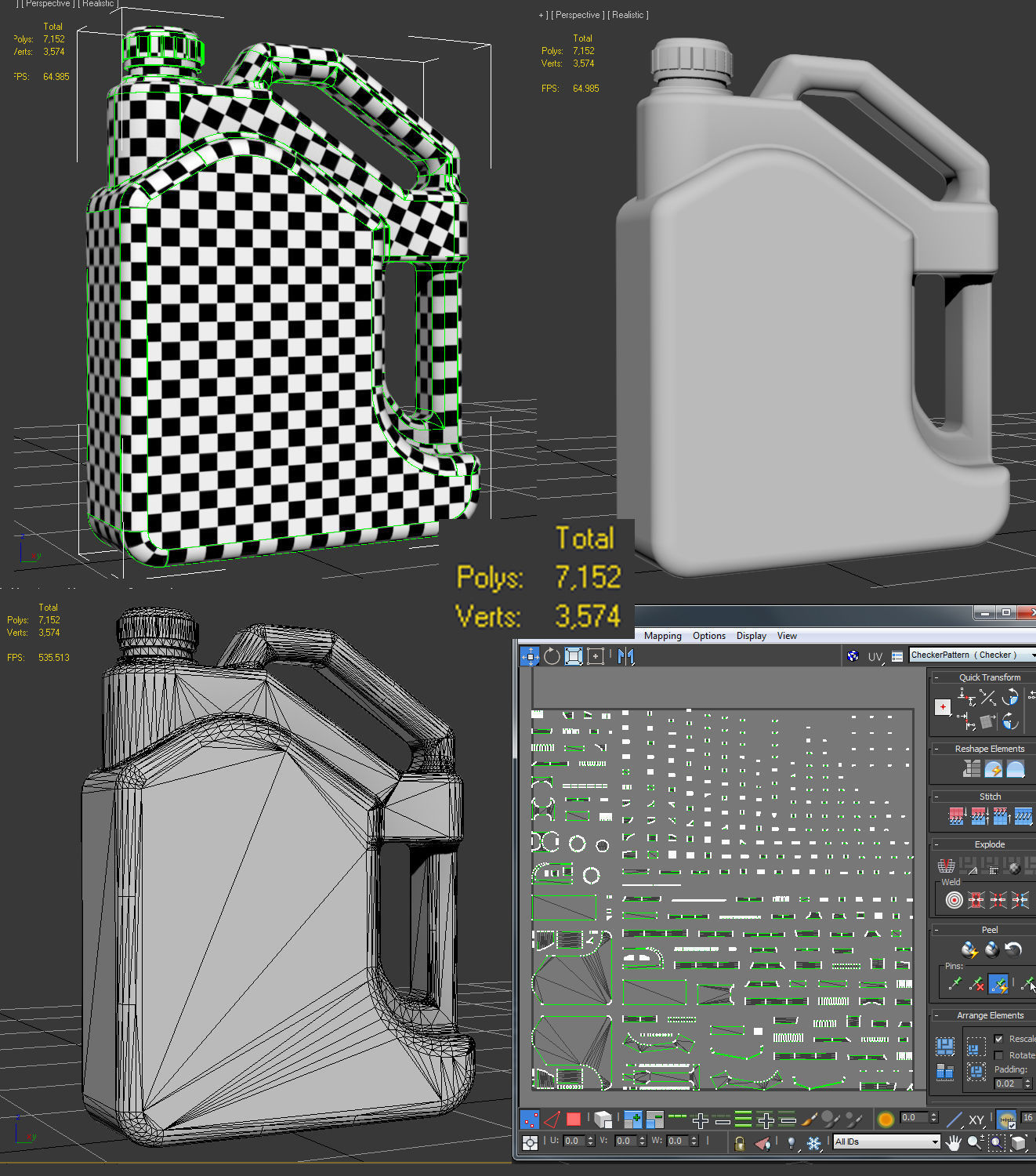Image resolution: width=1036 pixels, height=1176 pixels.
Task: Click the Paint Select brush icon
Action: (x=810, y=1119)
